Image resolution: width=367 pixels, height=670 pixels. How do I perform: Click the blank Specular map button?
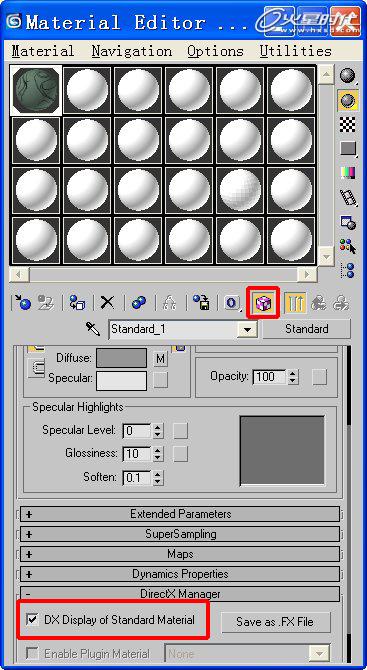161,380
